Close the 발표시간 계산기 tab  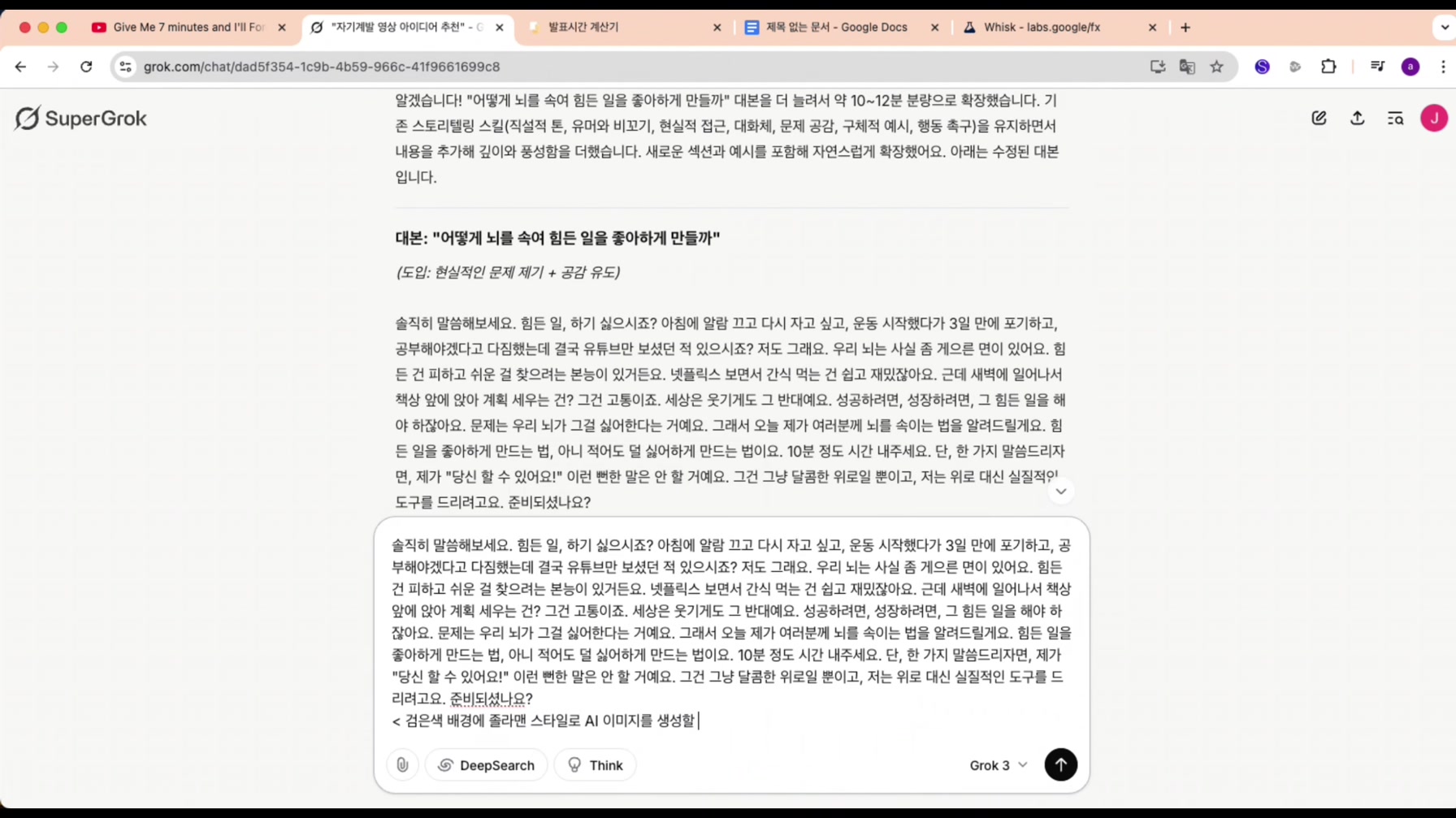[x=717, y=28]
